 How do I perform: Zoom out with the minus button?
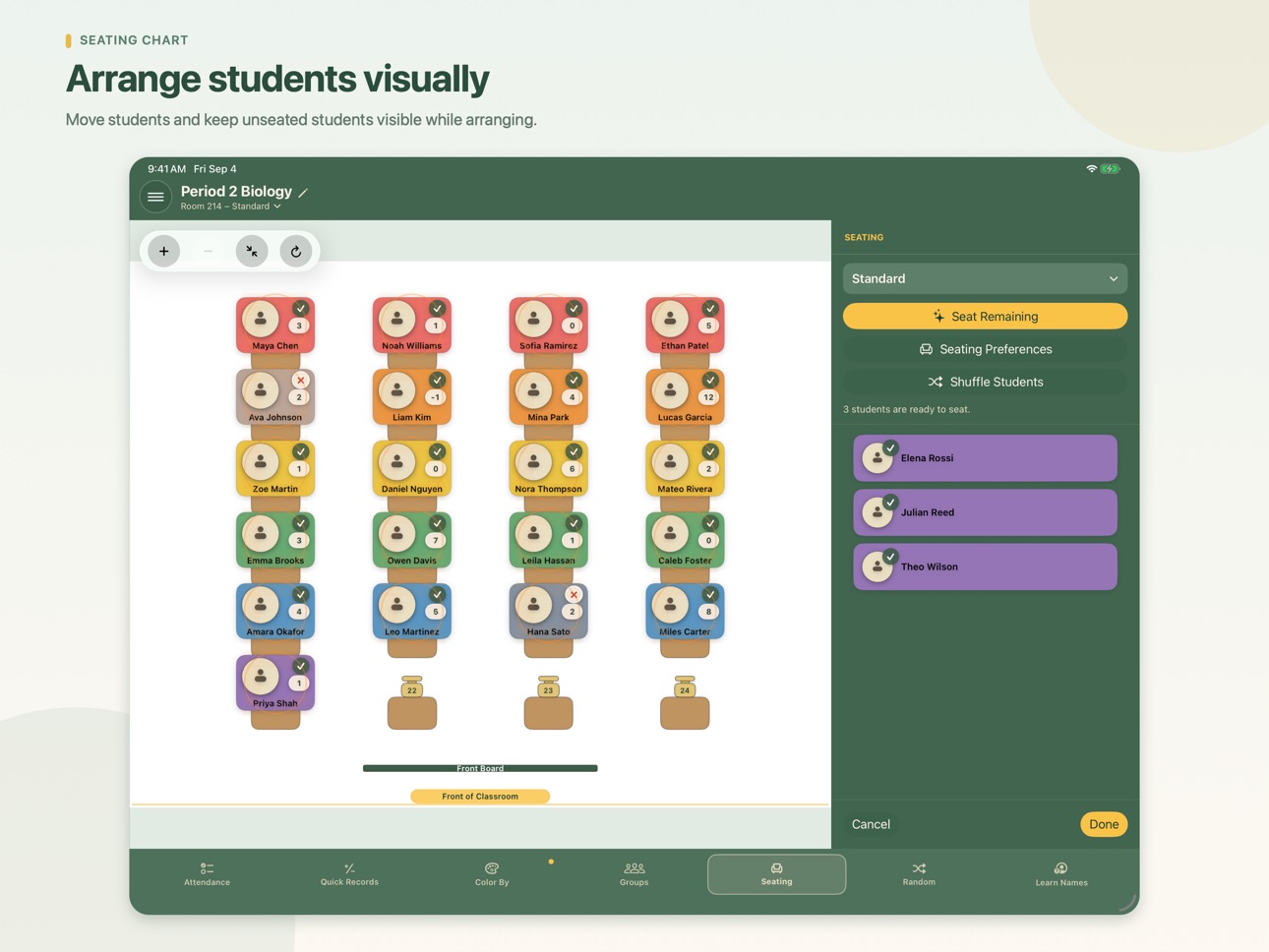208,252
